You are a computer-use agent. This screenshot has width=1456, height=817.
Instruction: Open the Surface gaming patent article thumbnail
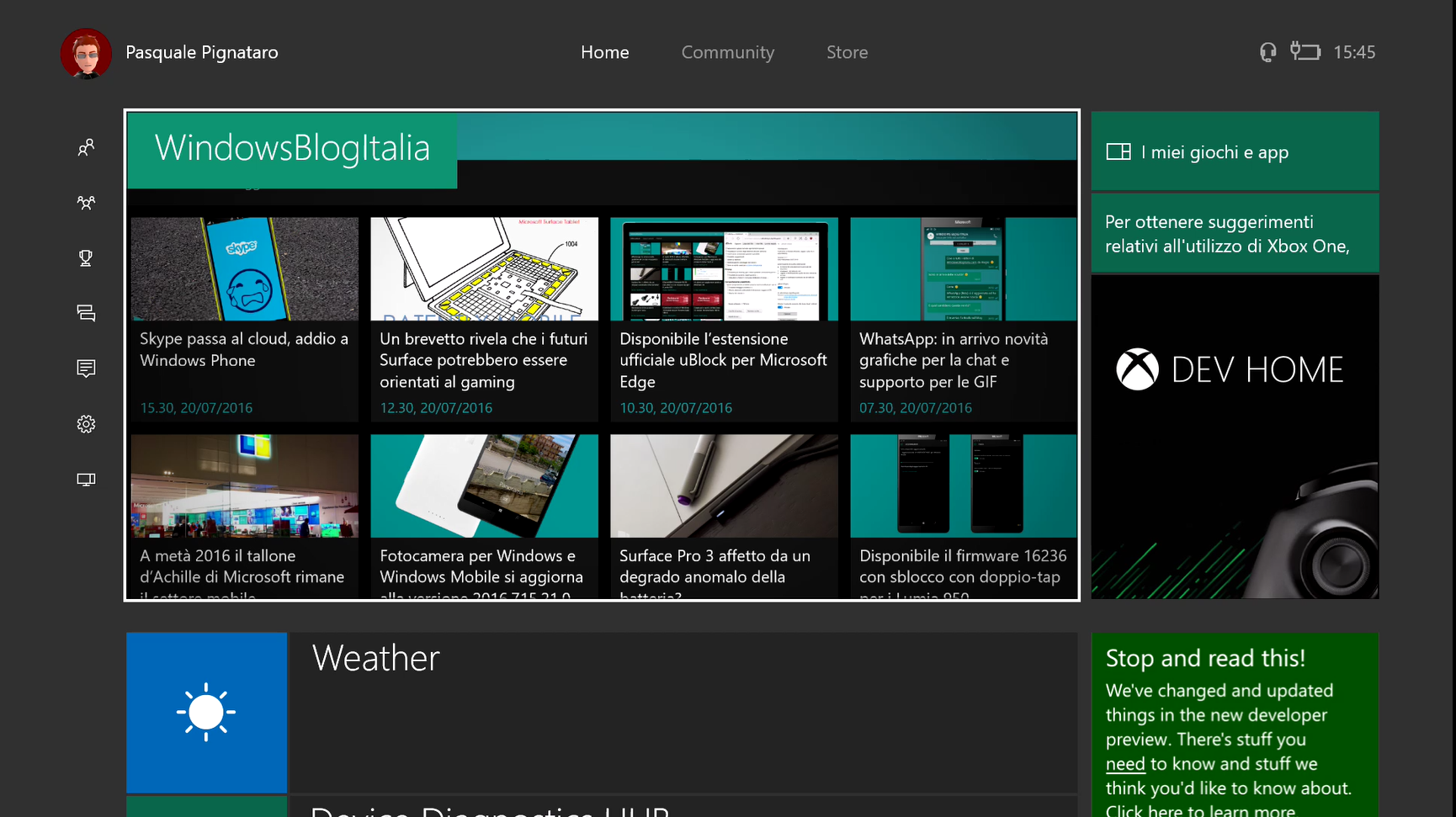[x=485, y=269]
